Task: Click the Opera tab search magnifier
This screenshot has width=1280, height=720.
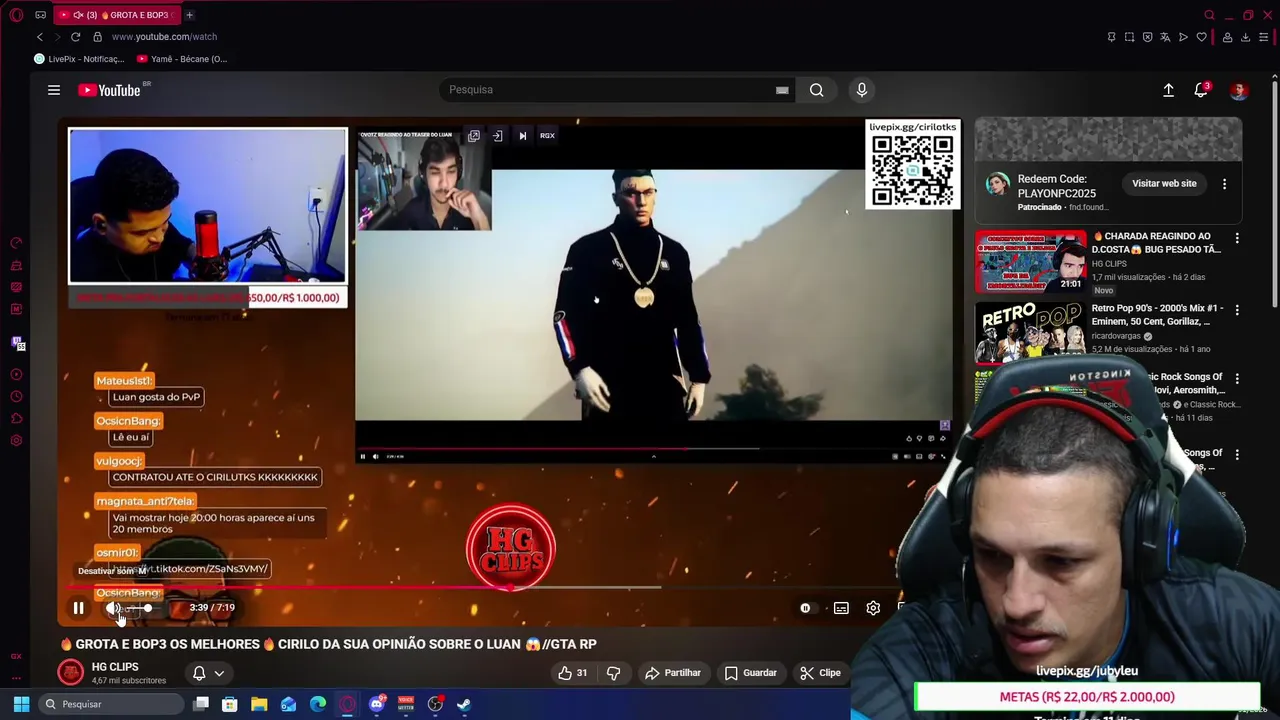Action: tap(1209, 15)
